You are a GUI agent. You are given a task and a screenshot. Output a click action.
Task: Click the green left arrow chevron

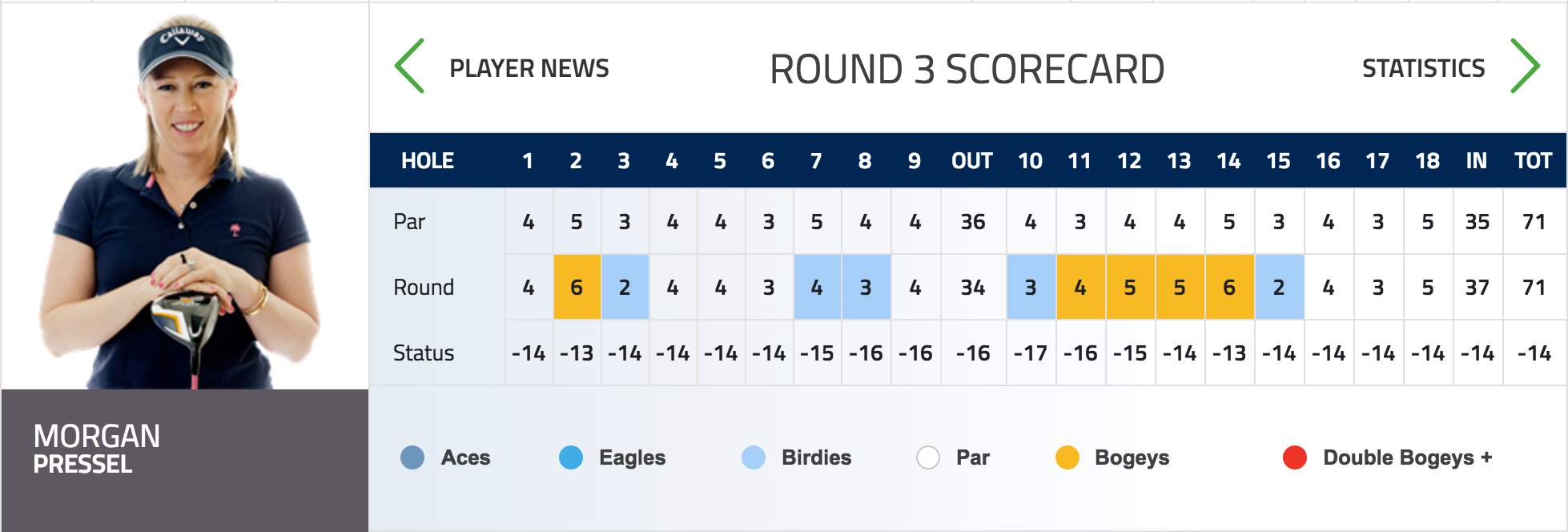coord(409,66)
